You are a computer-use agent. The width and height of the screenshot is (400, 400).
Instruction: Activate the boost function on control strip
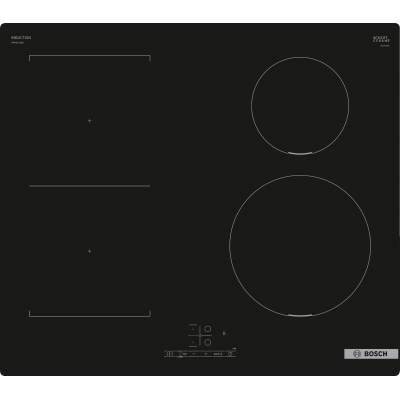point(218,354)
